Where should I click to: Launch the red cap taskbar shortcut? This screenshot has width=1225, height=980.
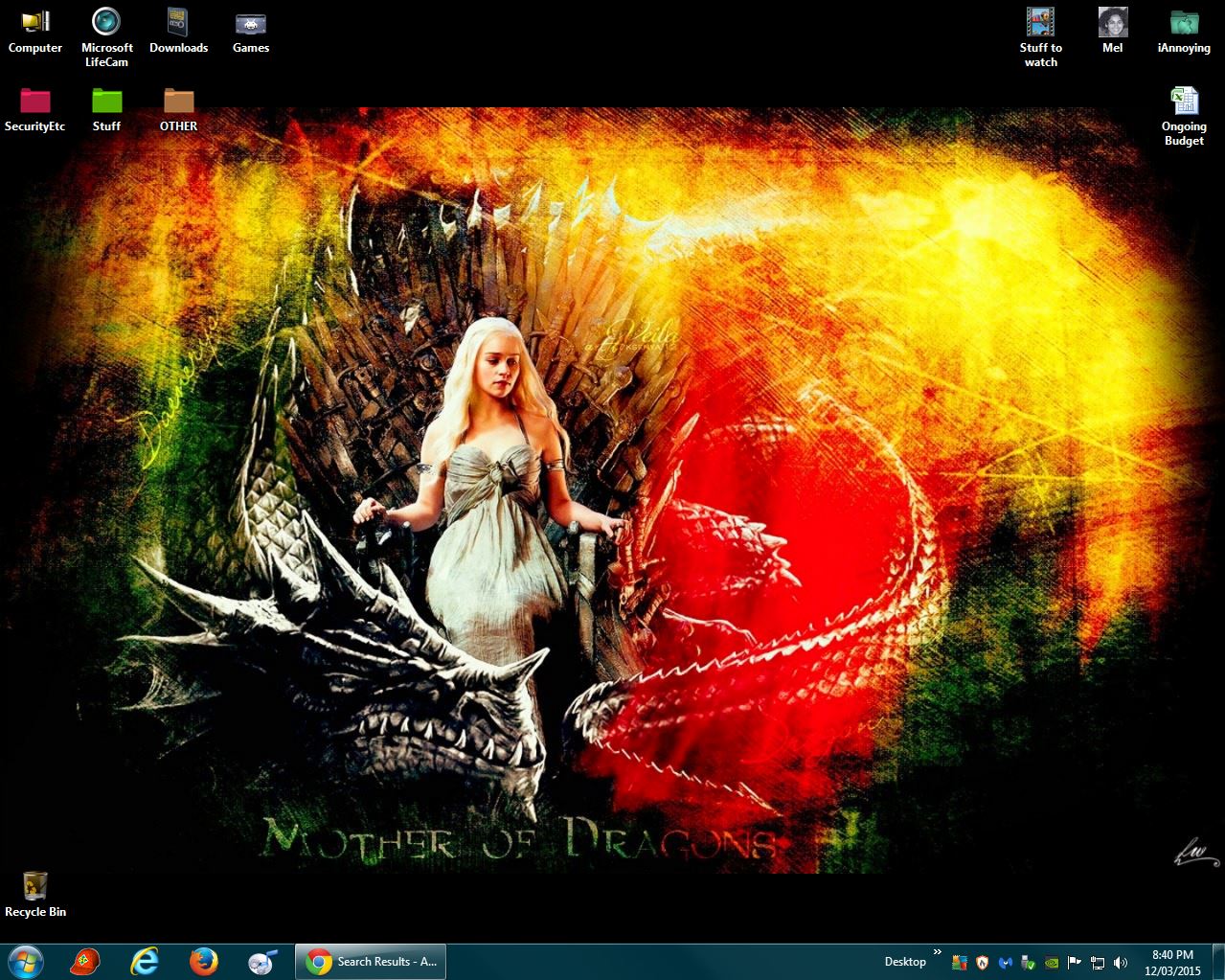coord(85,962)
